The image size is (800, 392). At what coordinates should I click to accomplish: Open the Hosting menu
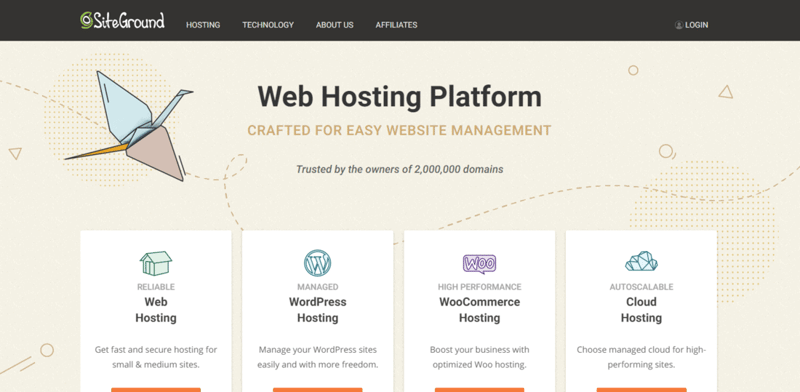203,25
